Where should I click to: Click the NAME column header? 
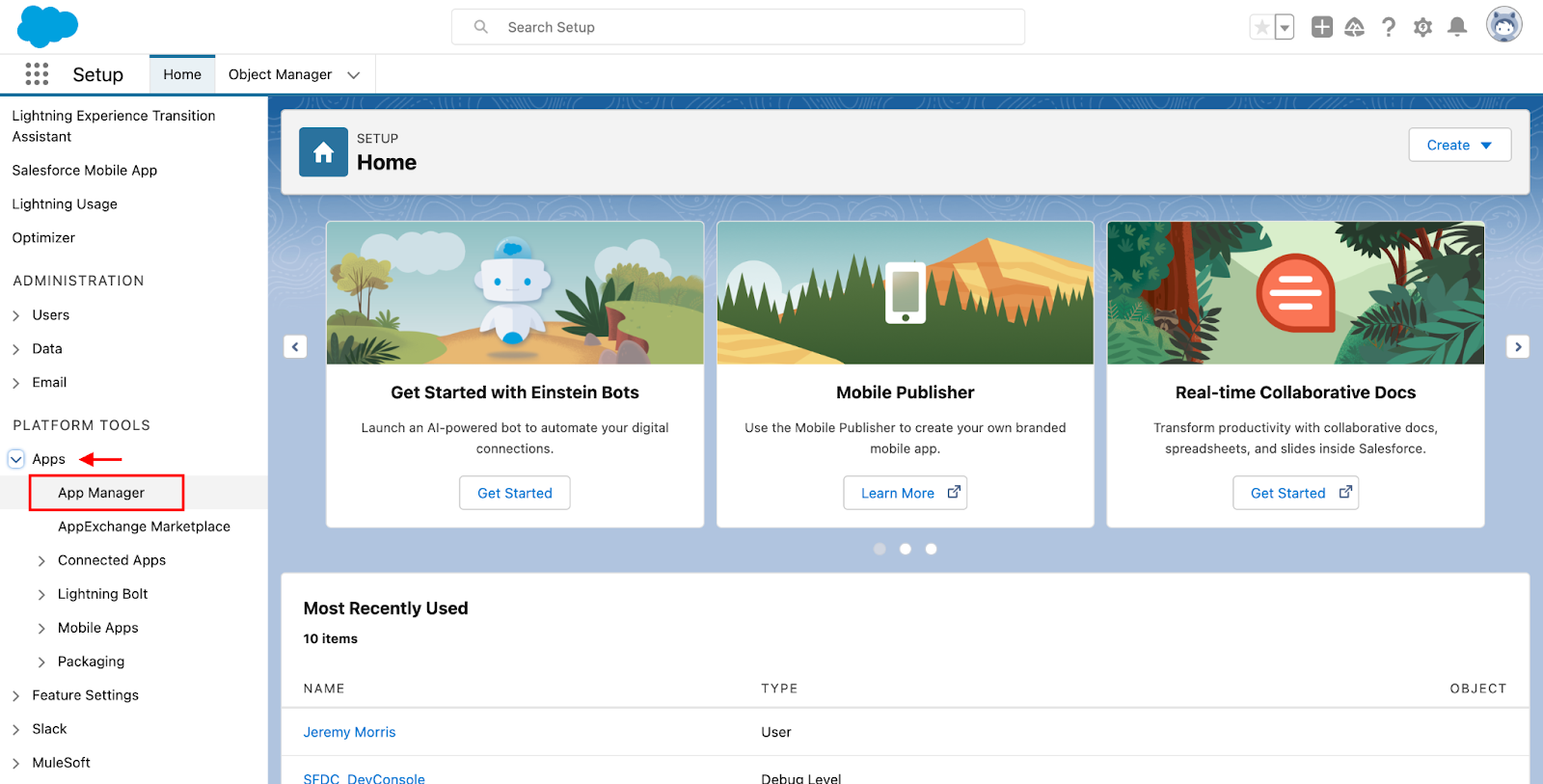coord(324,689)
